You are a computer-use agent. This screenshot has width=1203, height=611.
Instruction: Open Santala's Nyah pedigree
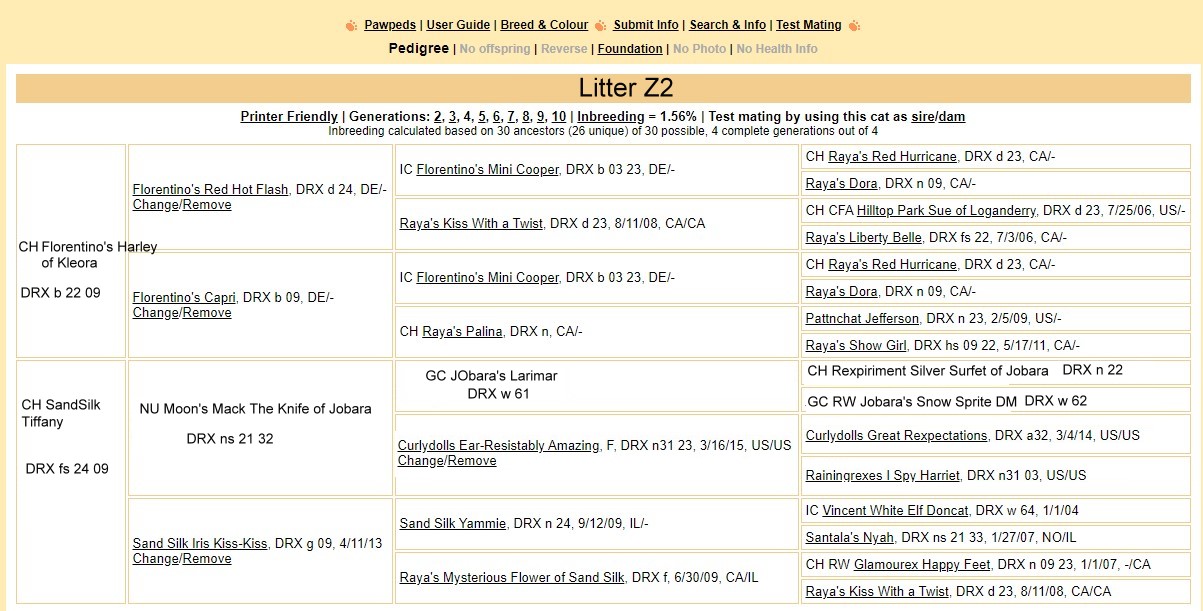tap(850, 538)
